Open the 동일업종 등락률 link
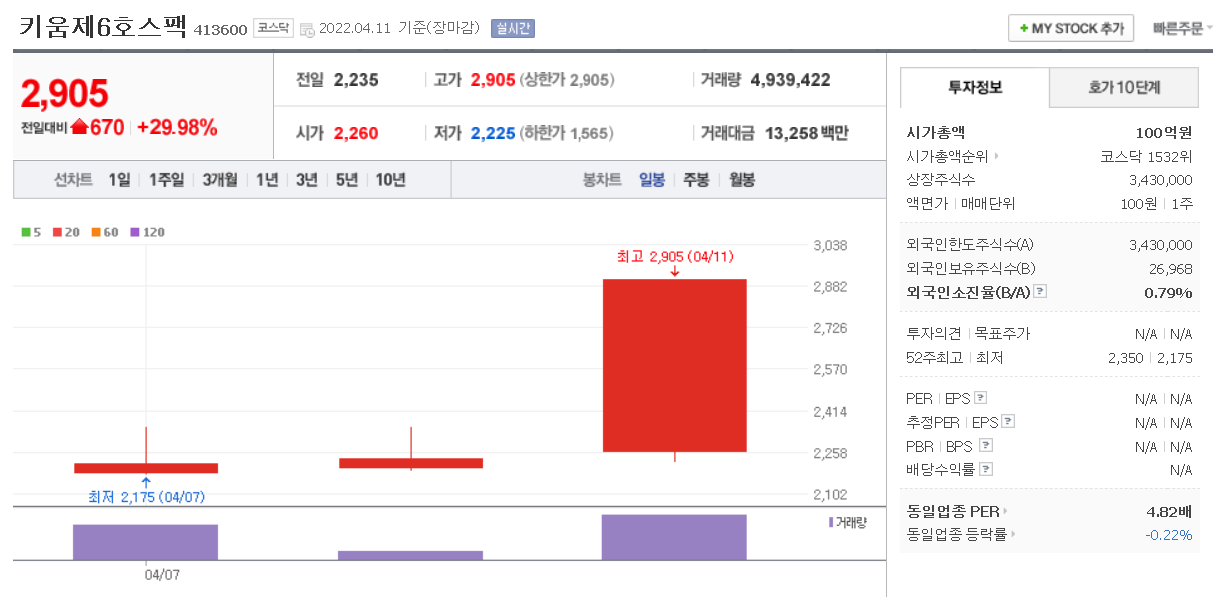Viewport: 1214px width, 597px height. [x=960, y=535]
